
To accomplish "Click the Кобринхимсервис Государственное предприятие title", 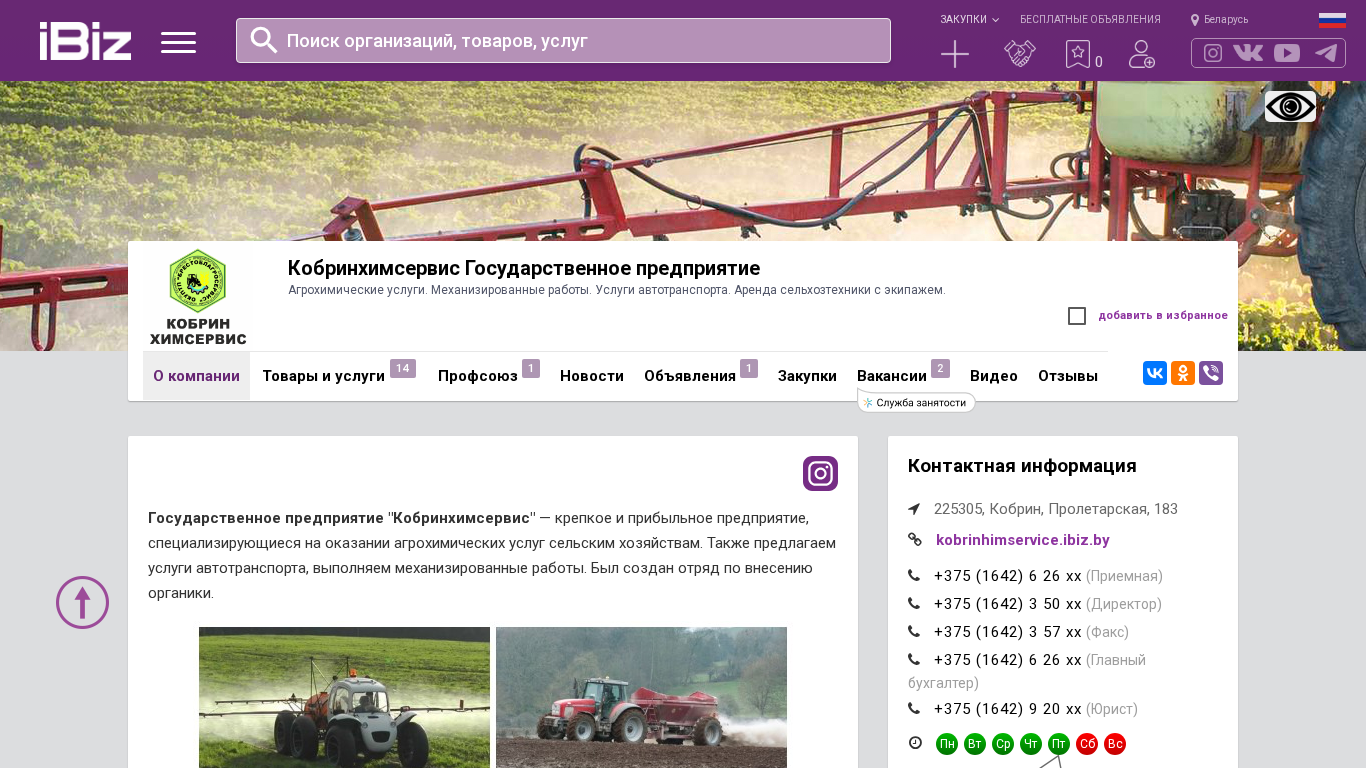I will click(524, 268).
